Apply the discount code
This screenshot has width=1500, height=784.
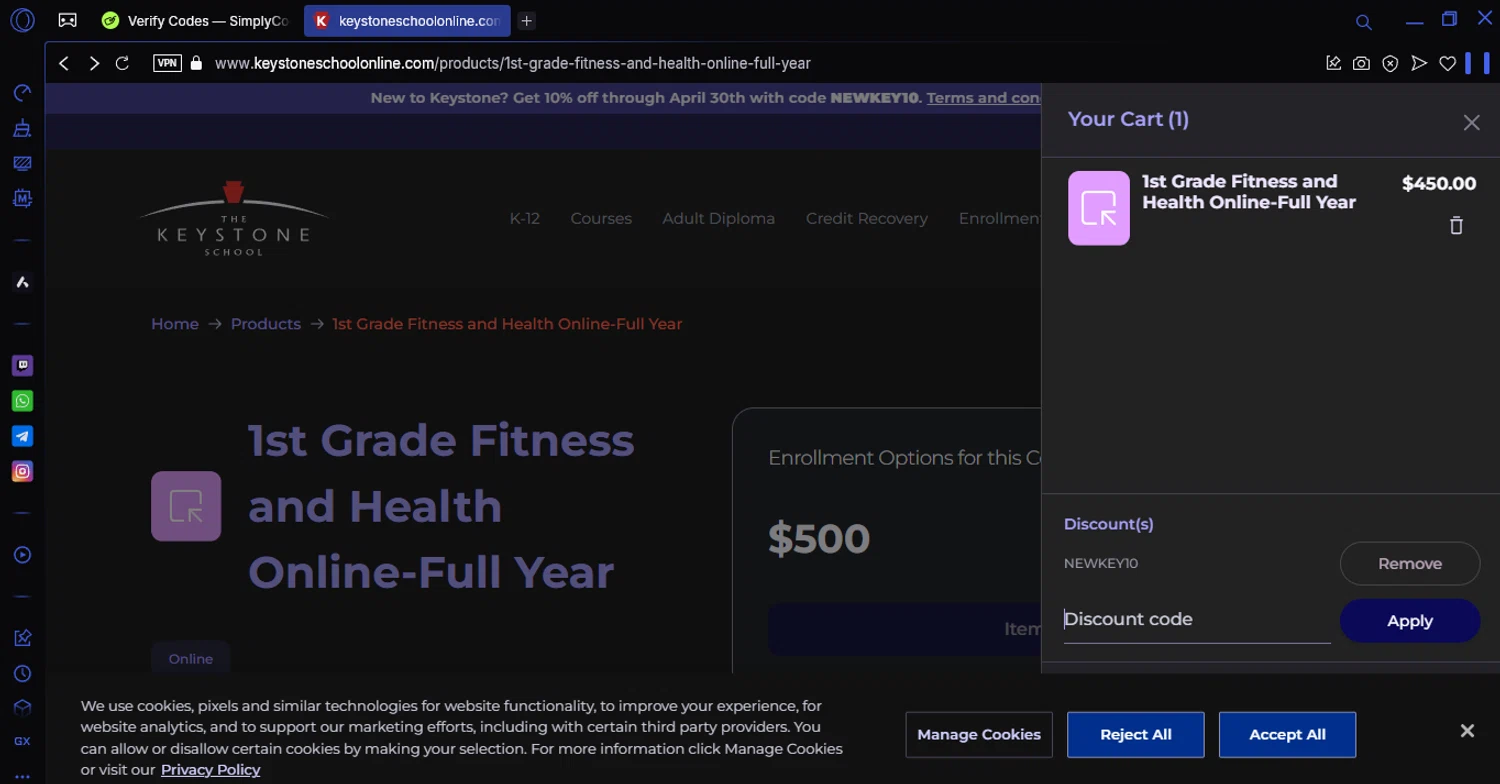[1409, 621]
